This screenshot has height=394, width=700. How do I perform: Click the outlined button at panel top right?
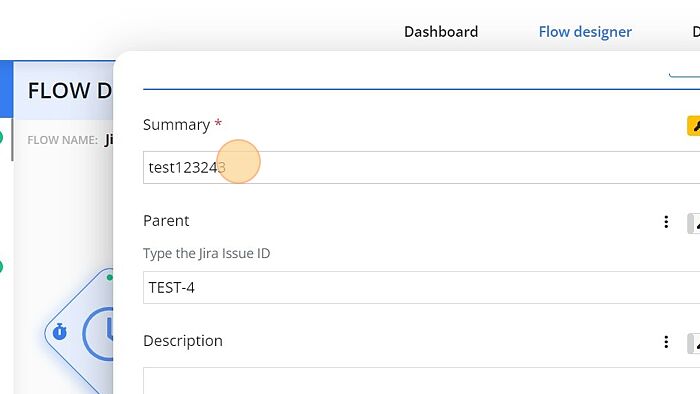(684, 75)
